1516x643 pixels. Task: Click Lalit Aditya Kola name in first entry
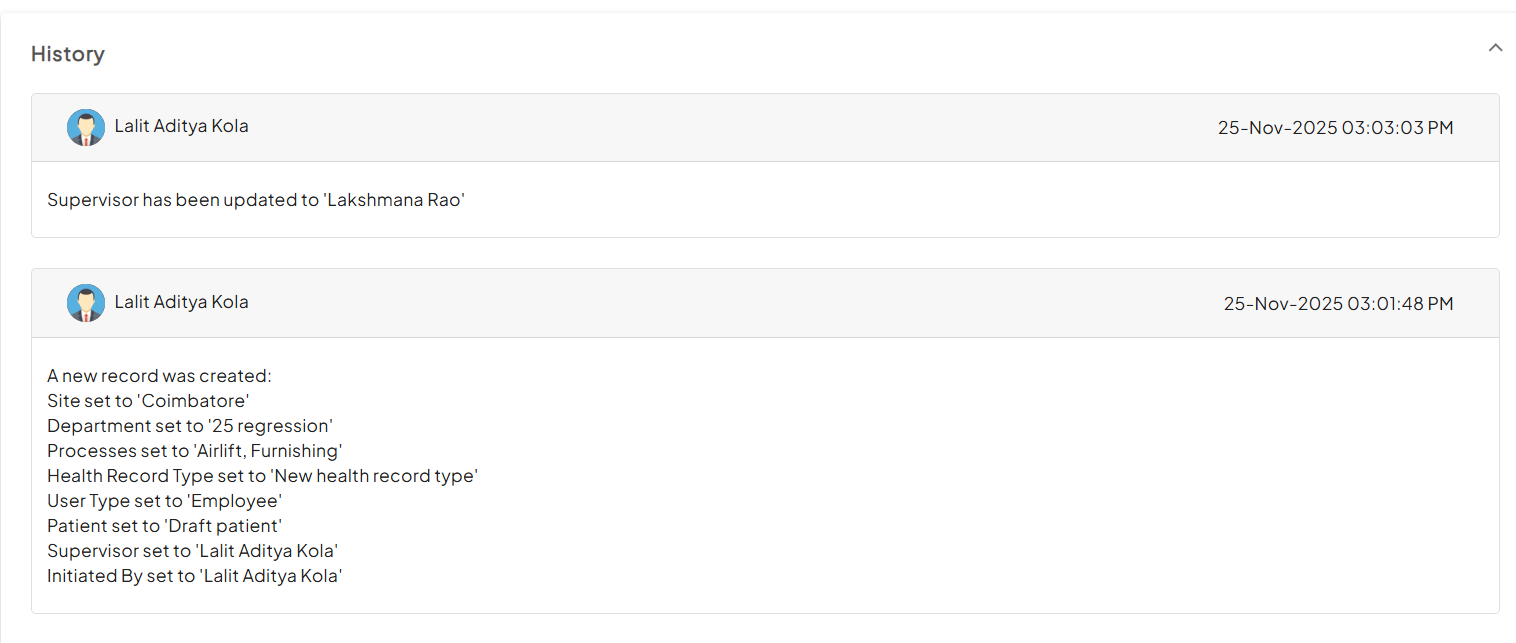click(181, 126)
